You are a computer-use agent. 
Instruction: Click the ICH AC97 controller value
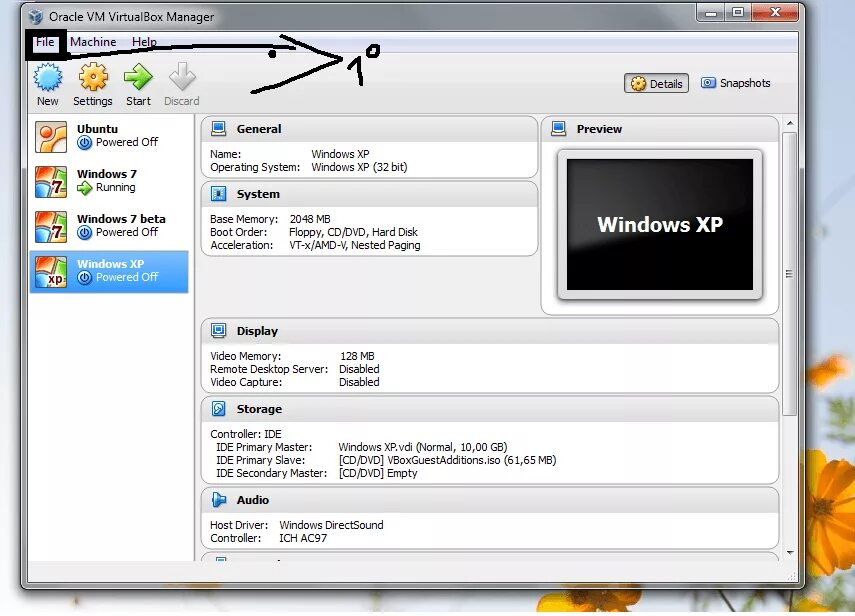coord(303,538)
